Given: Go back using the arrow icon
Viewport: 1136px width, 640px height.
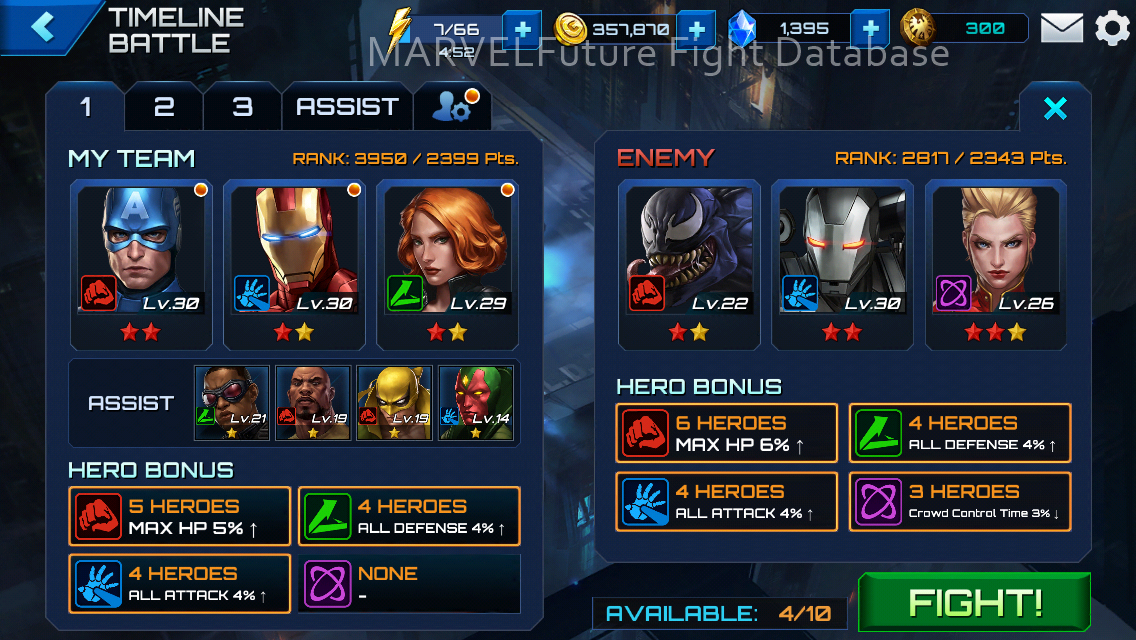Looking at the screenshot, I should point(42,27).
